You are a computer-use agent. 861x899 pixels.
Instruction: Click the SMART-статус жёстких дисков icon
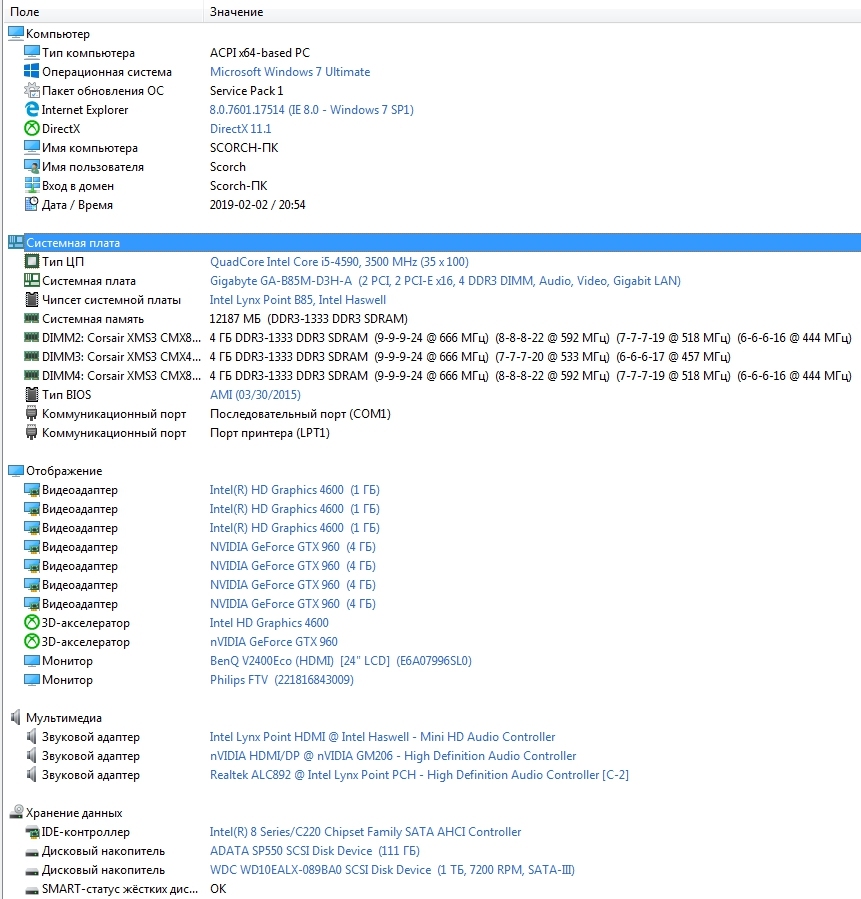pyautogui.click(x=32, y=890)
